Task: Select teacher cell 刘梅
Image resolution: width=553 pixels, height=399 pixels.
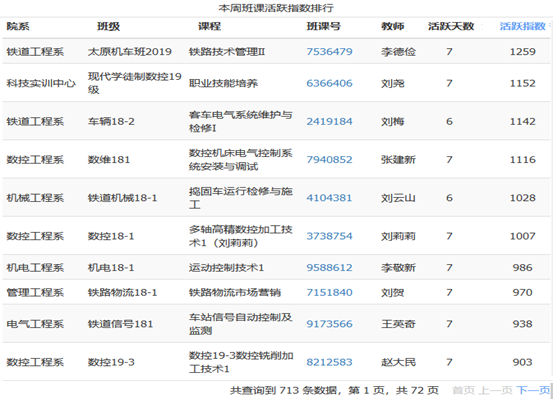Action: tap(393, 121)
